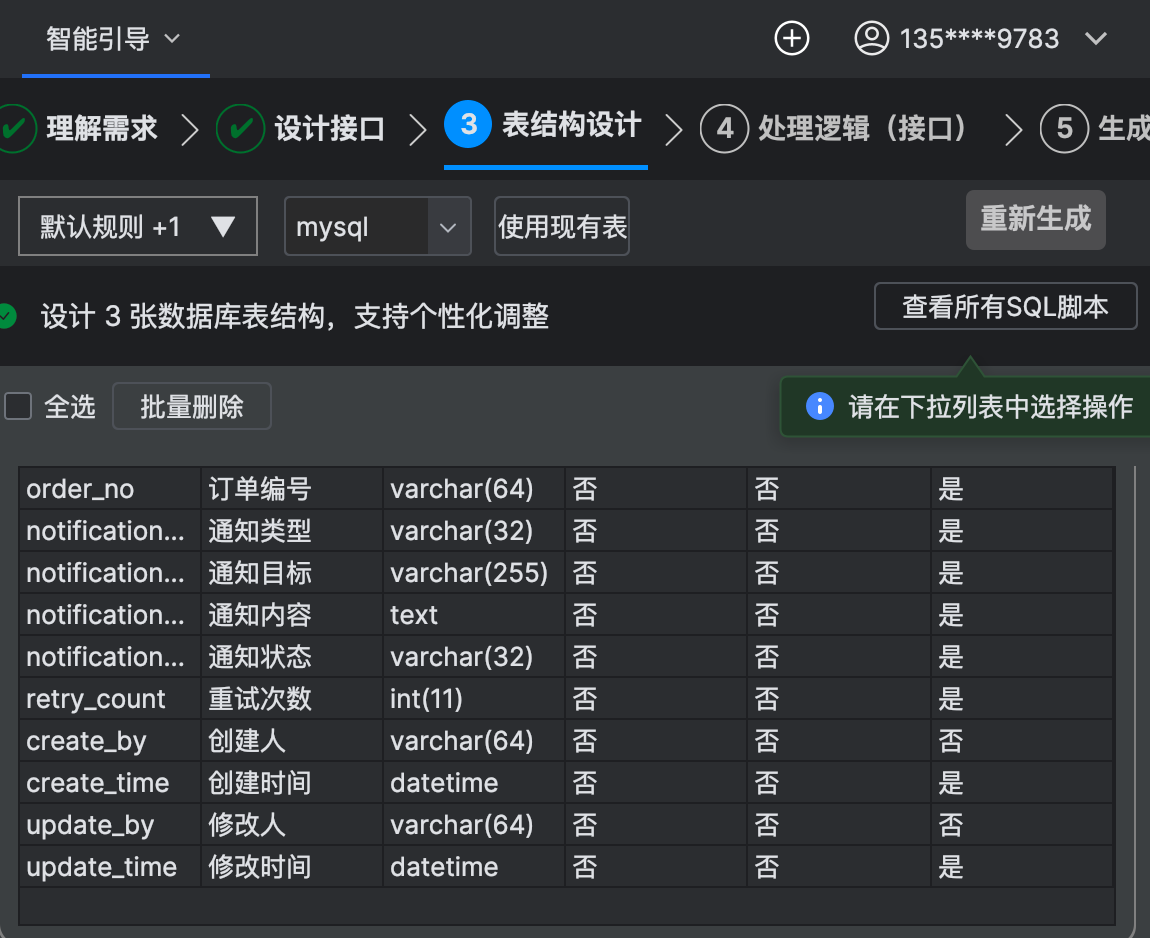Click the green status check beside 设计 3 张数据库表结构
1150x938 pixels.
coord(7,316)
